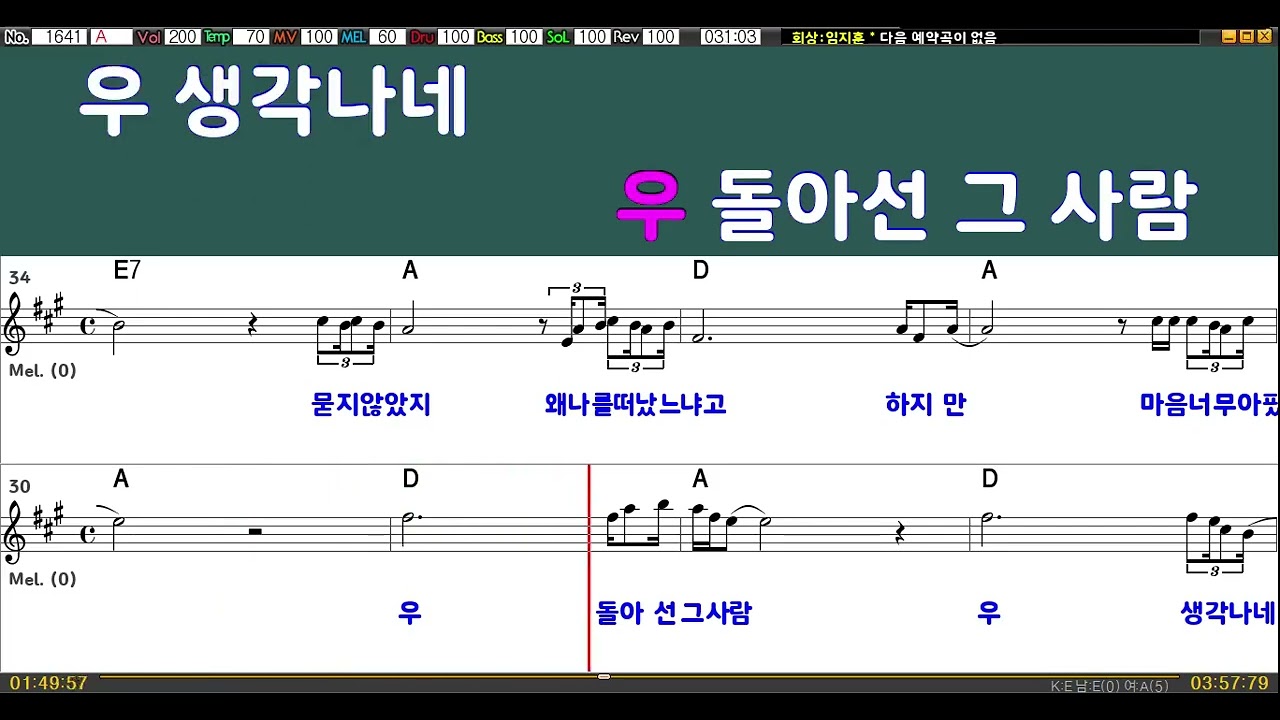Click the Temp label
Image resolution: width=1280 pixels, height=720 pixels.
(216, 37)
